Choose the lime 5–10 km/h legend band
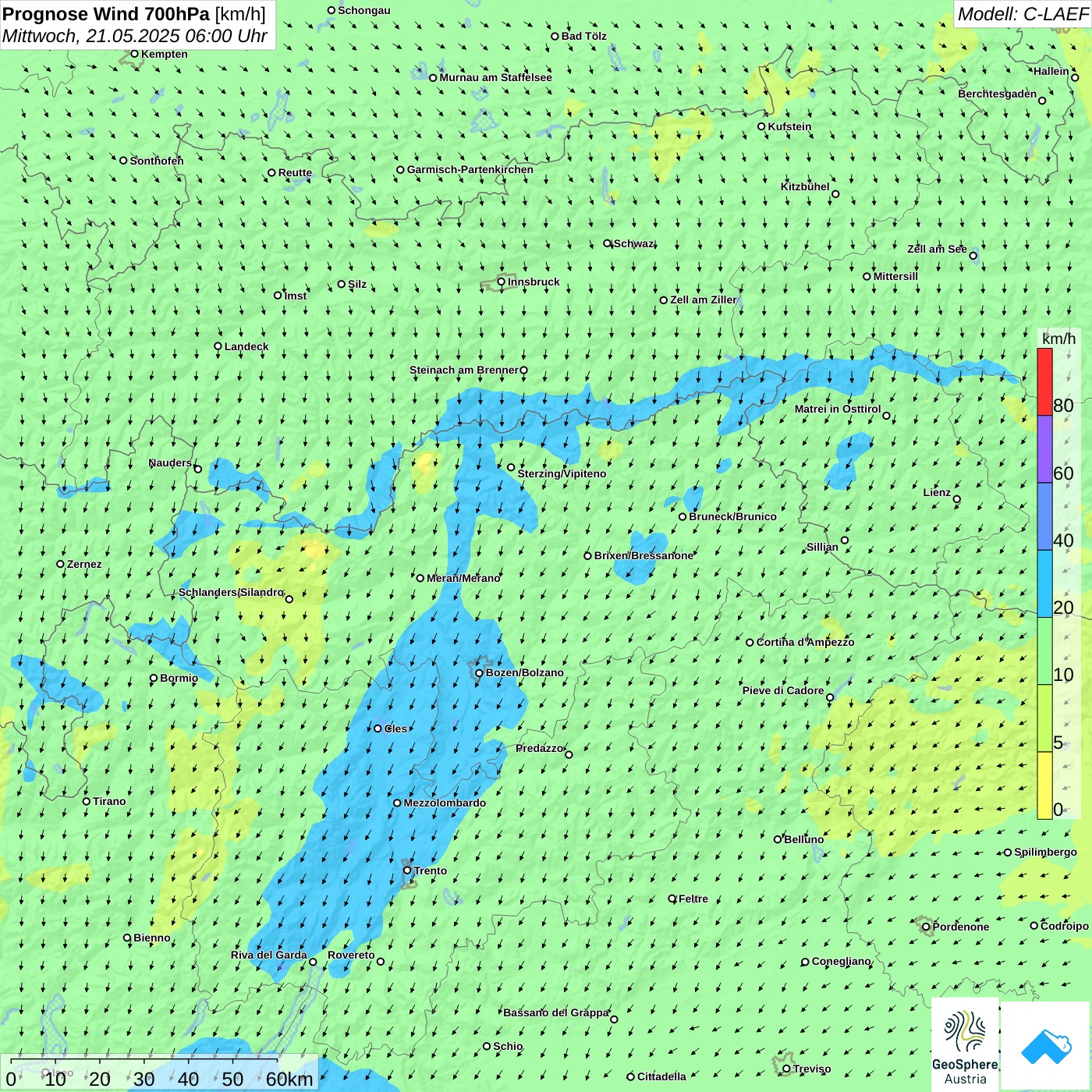Viewport: 1092px width, 1092px height. pos(1044,718)
